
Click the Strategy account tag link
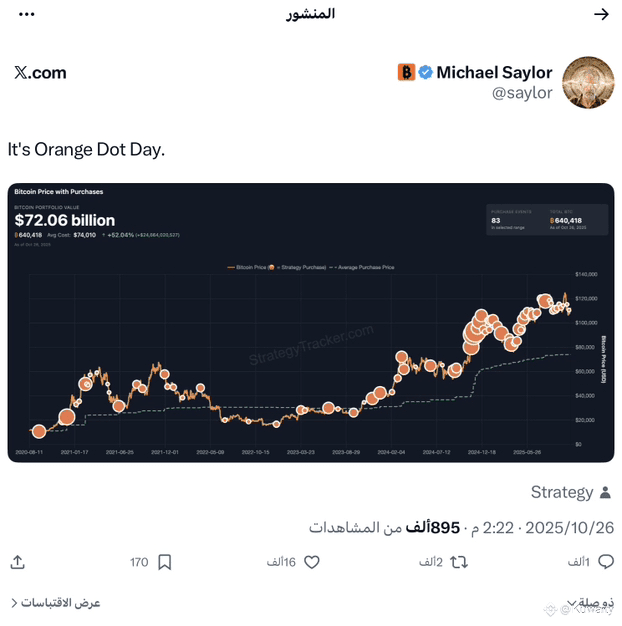561,492
